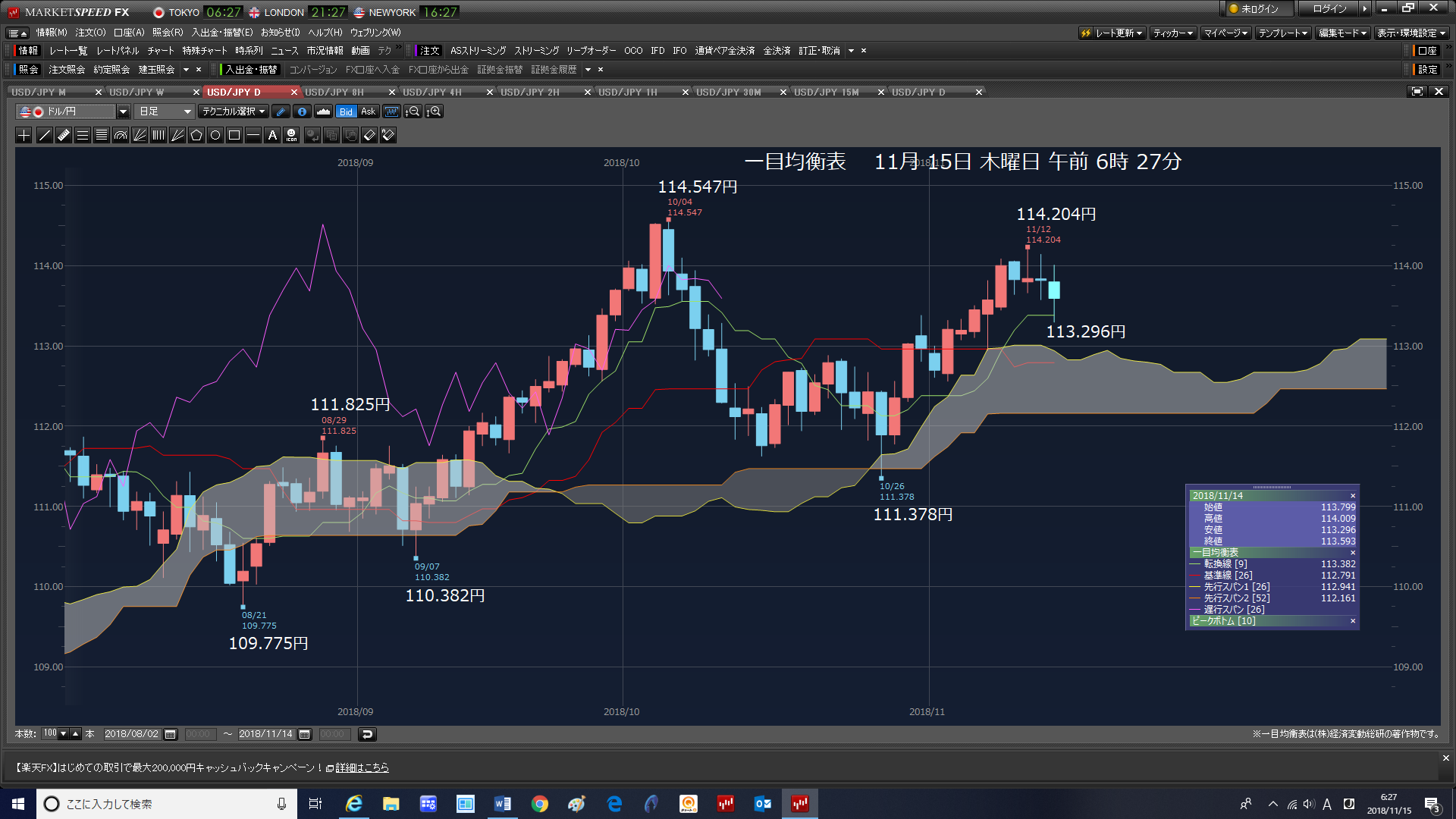Image resolution: width=1456 pixels, height=819 pixels.
Task: Open the 詳細はこちら campaign link
Action: [x=362, y=768]
